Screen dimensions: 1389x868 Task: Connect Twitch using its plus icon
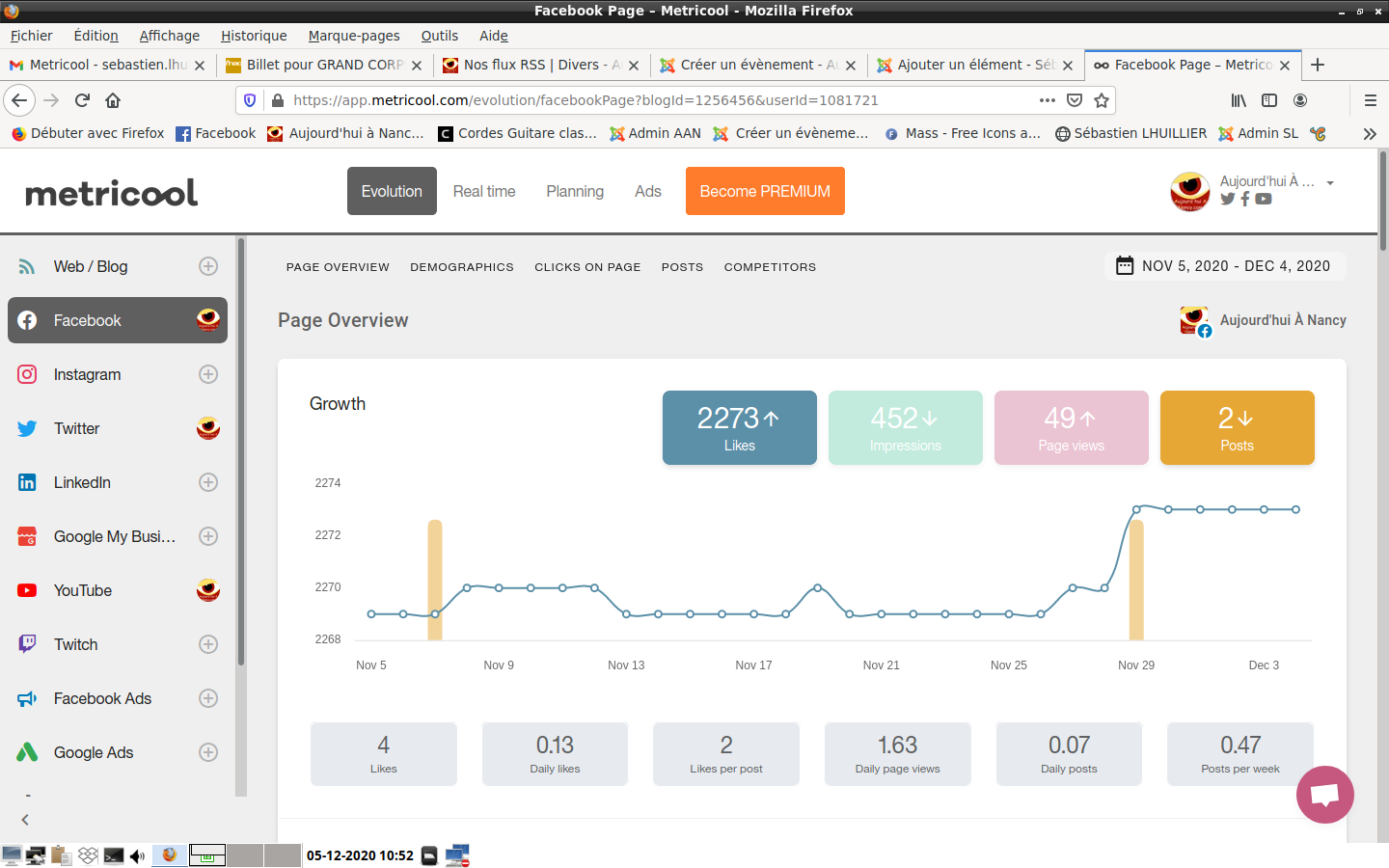pyautogui.click(x=208, y=644)
